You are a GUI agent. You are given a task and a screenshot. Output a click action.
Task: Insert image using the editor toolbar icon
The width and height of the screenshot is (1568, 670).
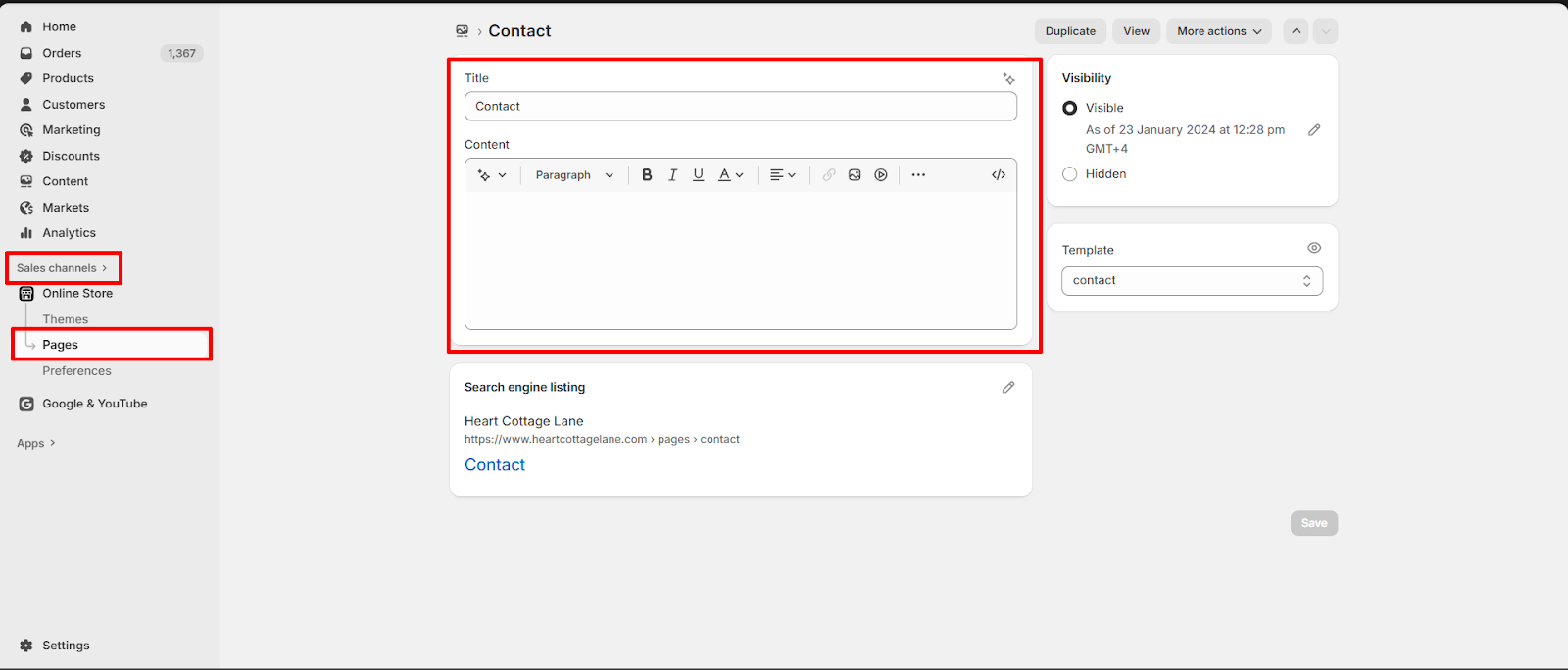tap(855, 175)
